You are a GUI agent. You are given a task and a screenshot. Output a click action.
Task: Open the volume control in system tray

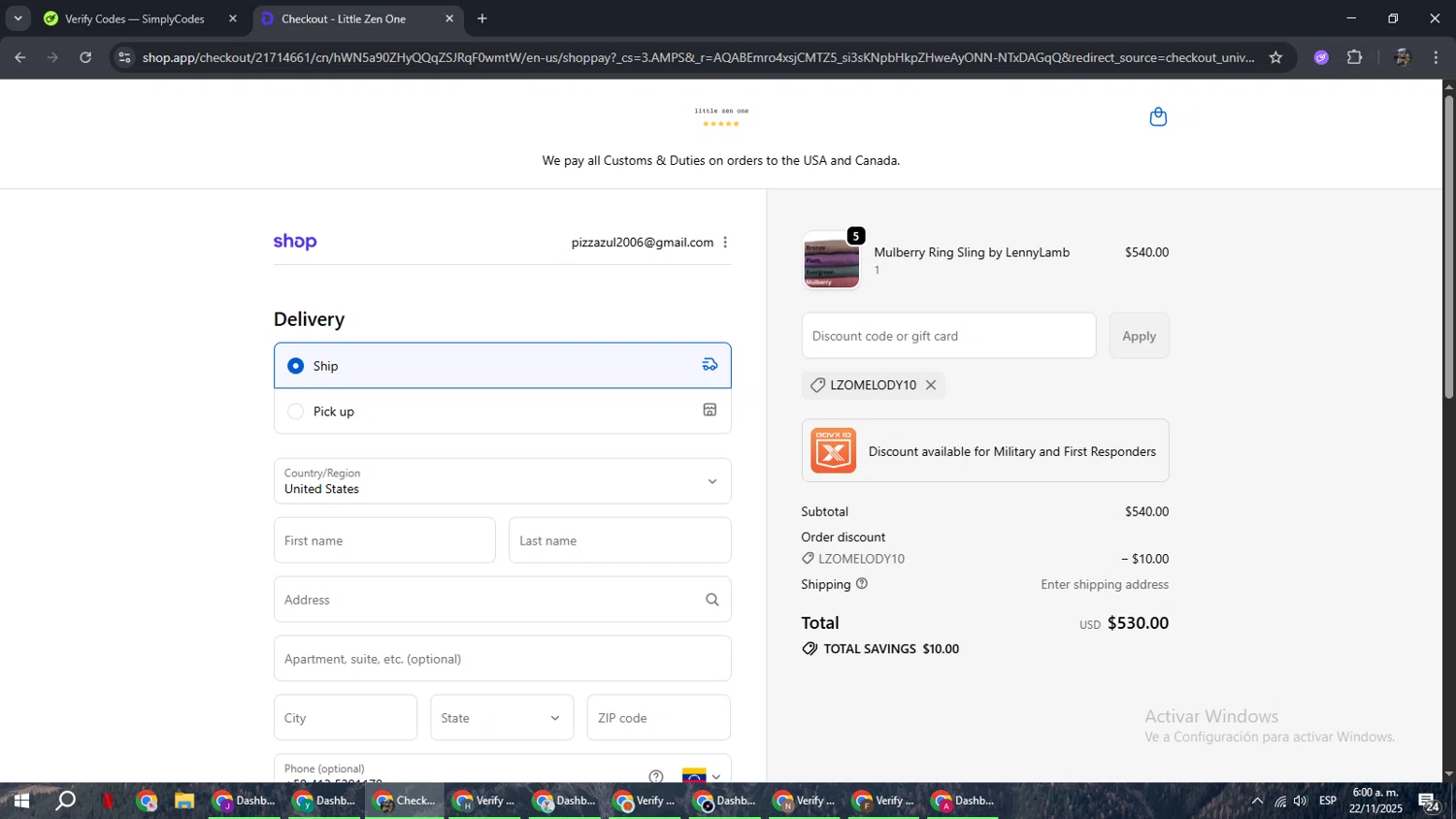[x=1301, y=801]
